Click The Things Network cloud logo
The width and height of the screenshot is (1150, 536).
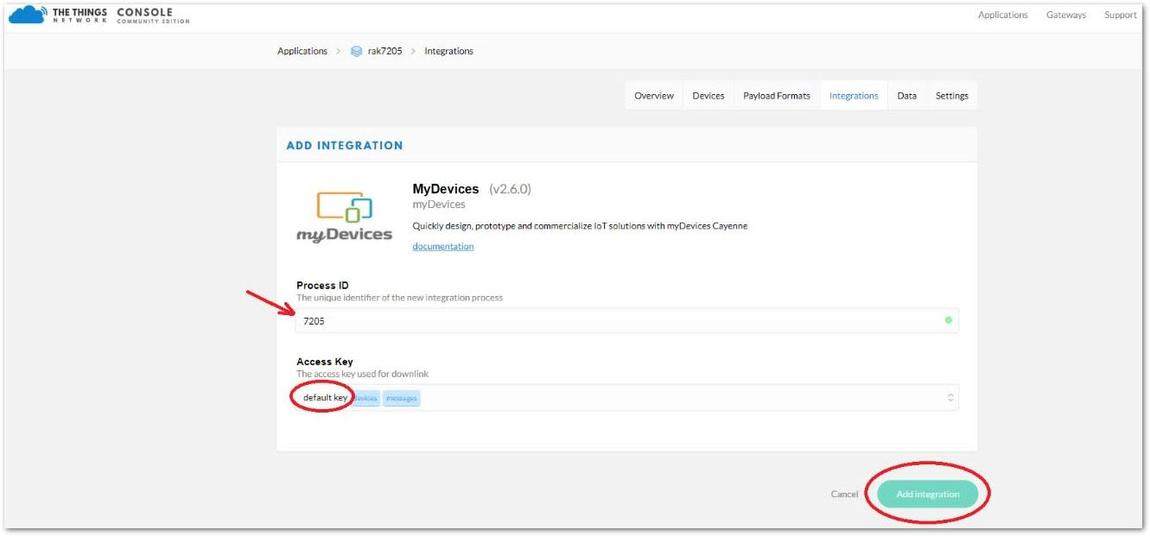tap(26, 15)
